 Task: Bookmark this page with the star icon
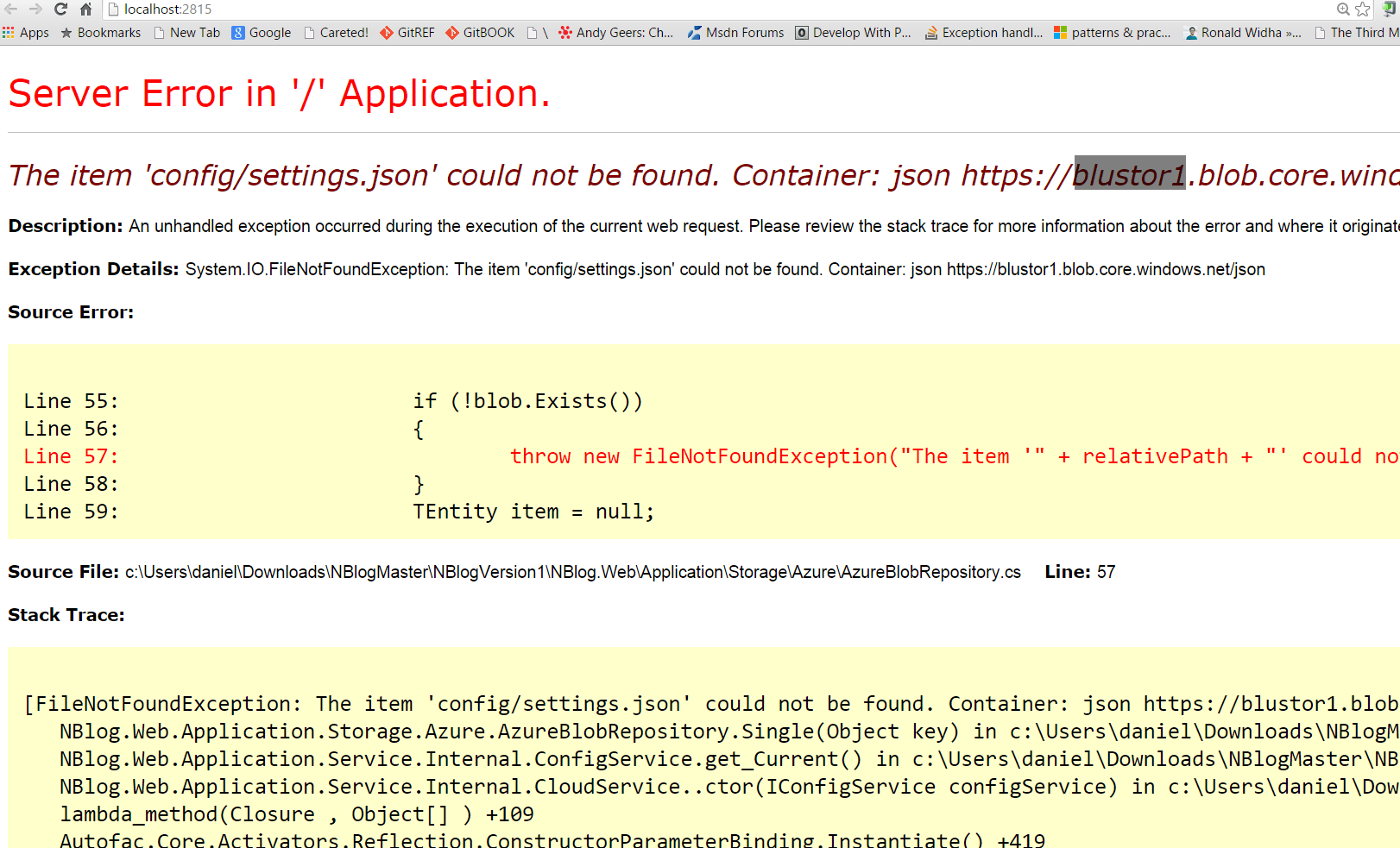click(1363, 9)
